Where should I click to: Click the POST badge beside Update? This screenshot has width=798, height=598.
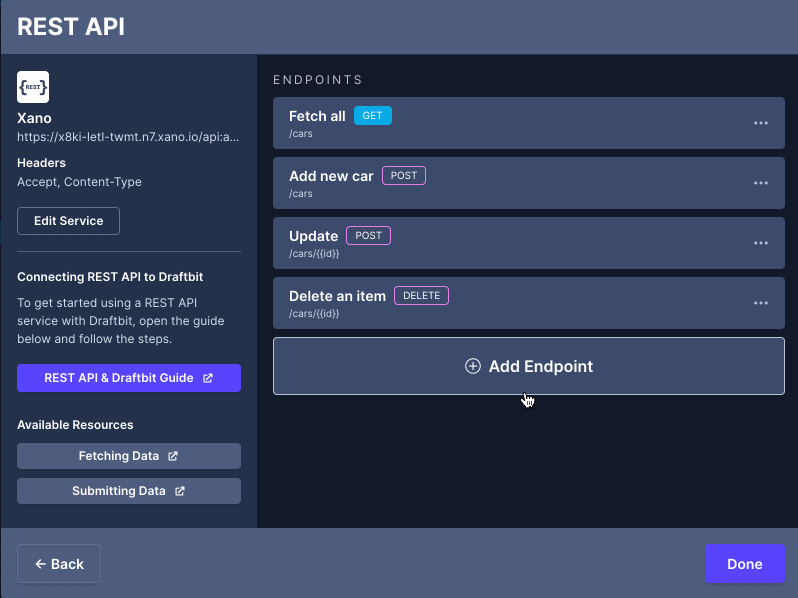click(x=368, y=236)
